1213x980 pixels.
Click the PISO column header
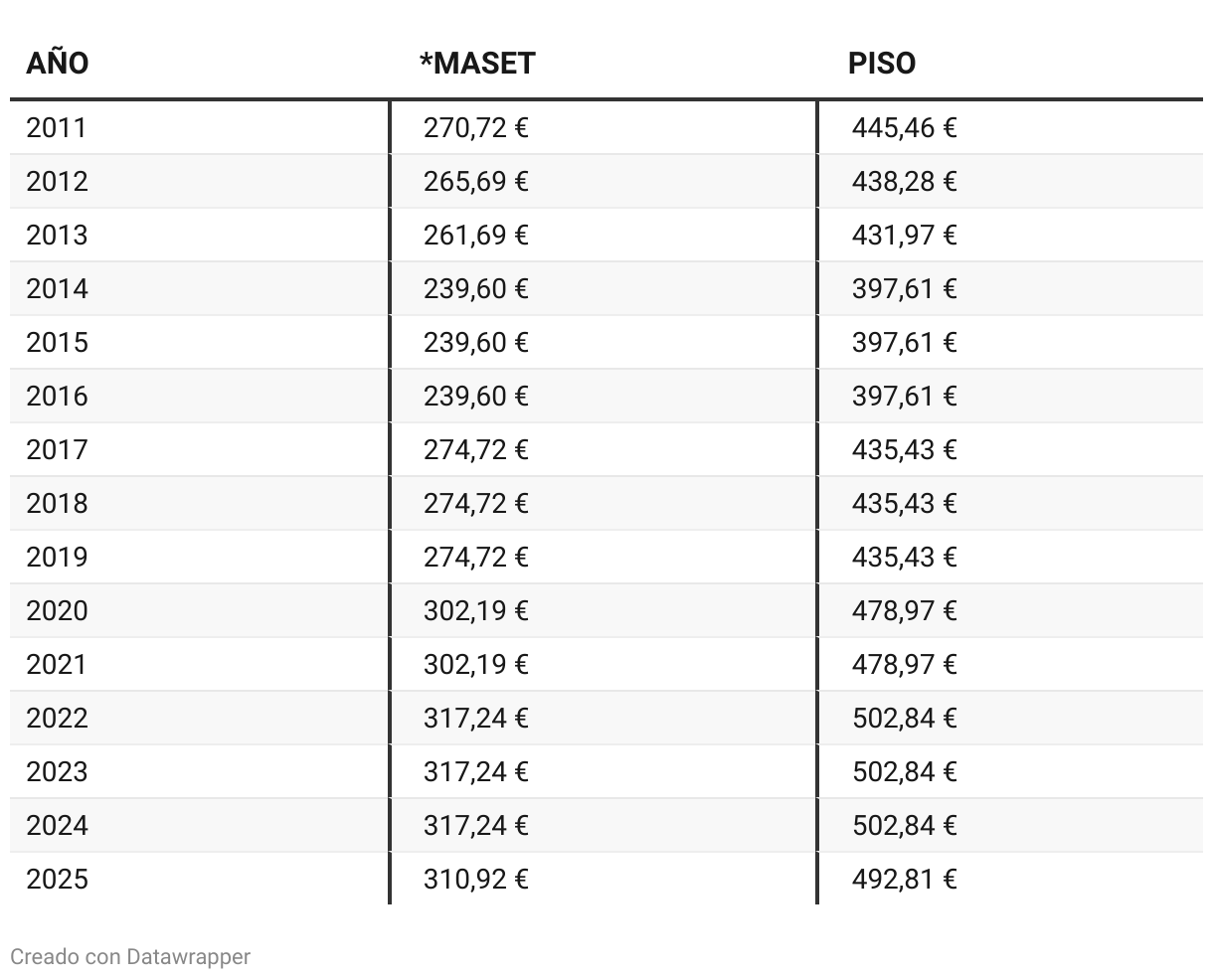click(882, 64)
